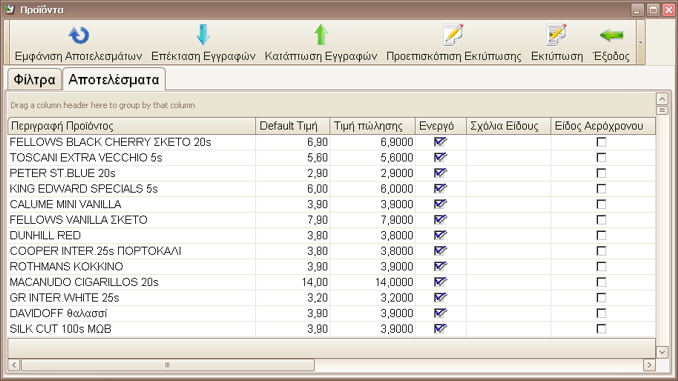678x381 pixels.
Task: Click the Εμφάνιση Αποτελεσμάτων refresh icon
Action: point(79,35)
